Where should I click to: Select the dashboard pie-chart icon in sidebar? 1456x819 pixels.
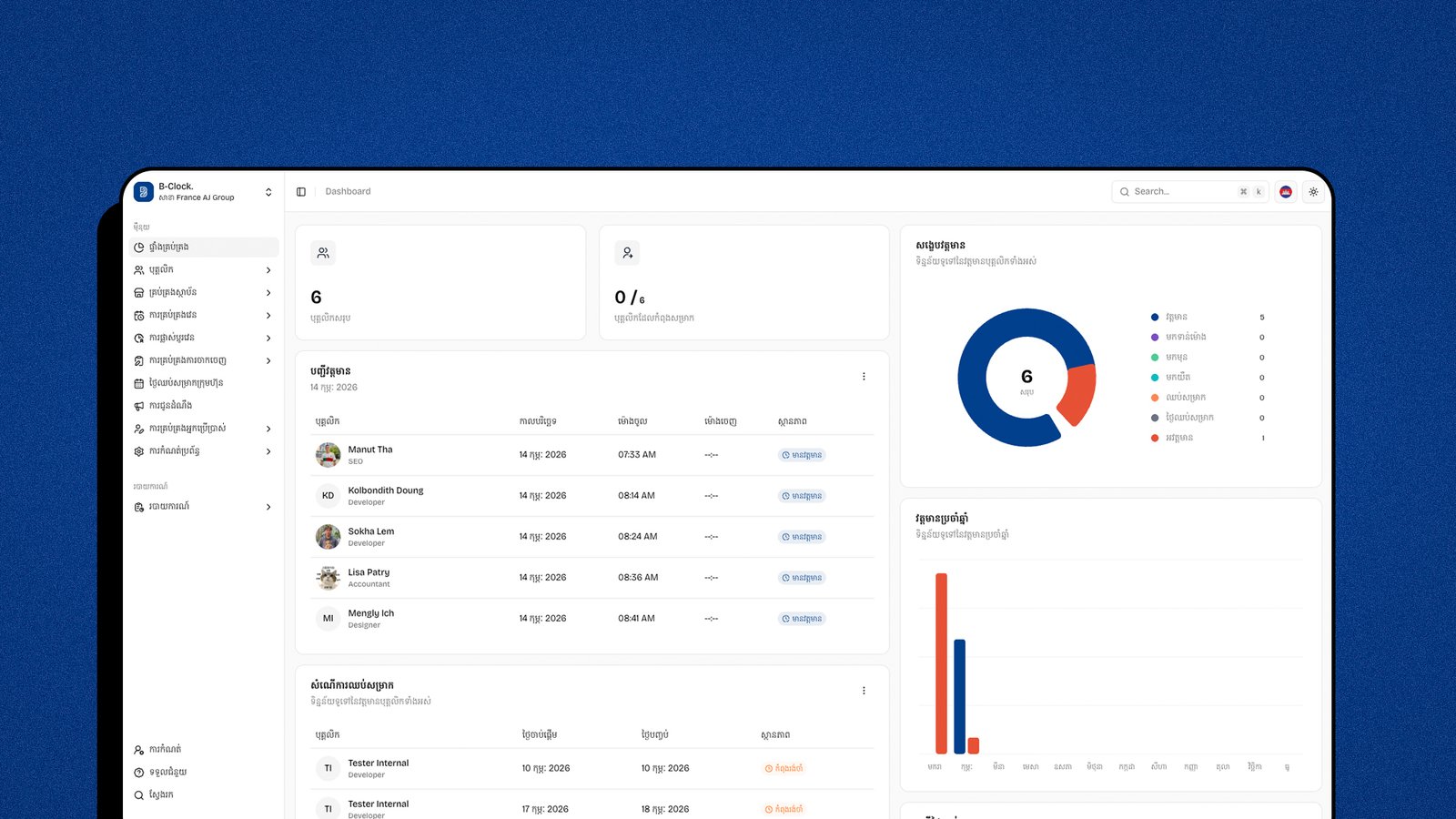pos(139,248)
